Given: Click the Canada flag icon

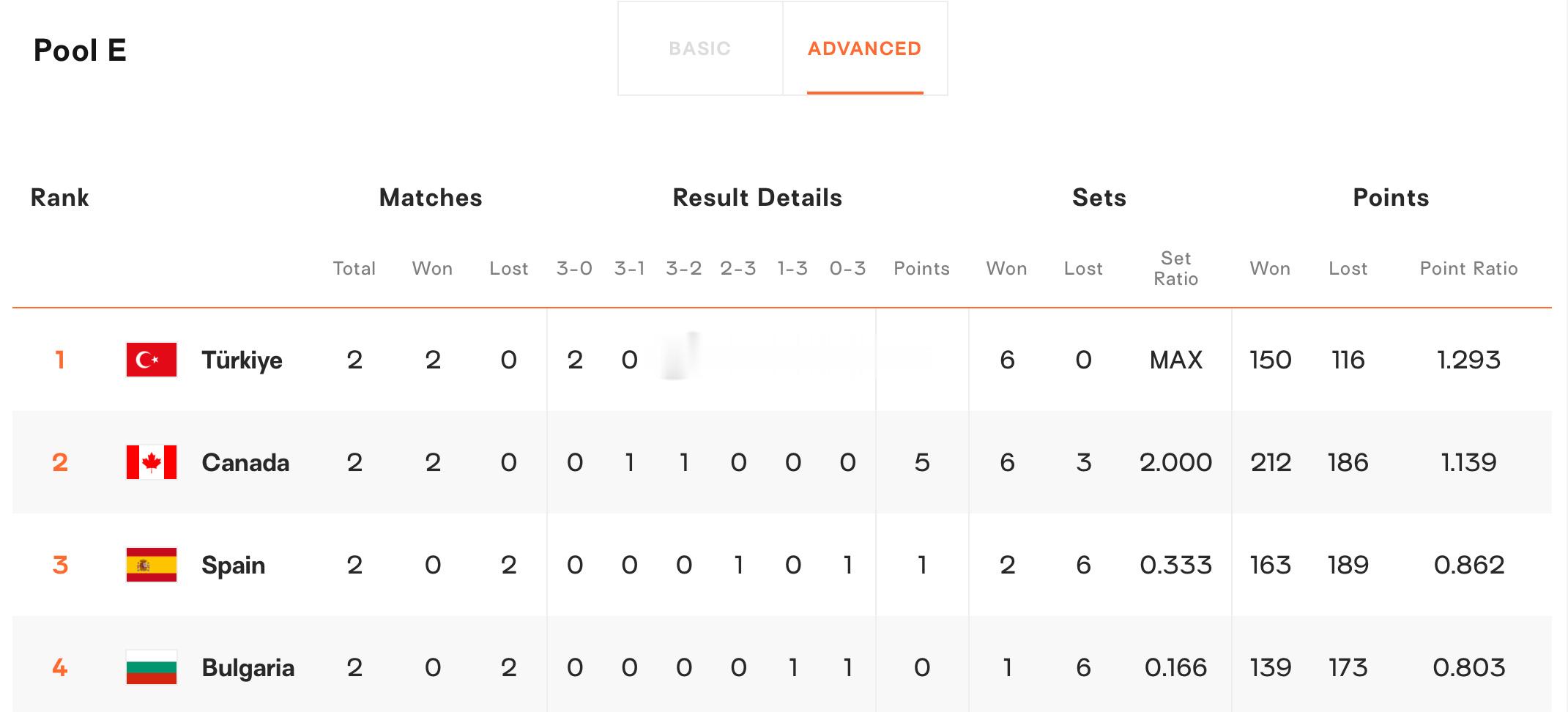Looking at the screenshot, I should pos(152,462).
